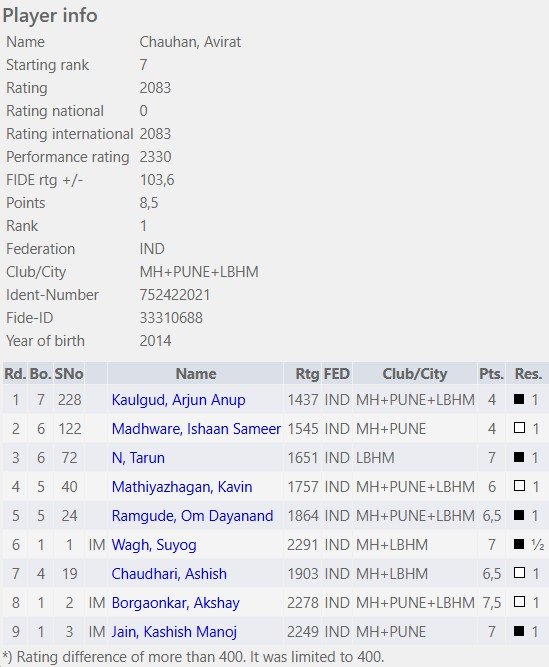Open Ramgude, Om Dayanand player link

coord(192,516)
